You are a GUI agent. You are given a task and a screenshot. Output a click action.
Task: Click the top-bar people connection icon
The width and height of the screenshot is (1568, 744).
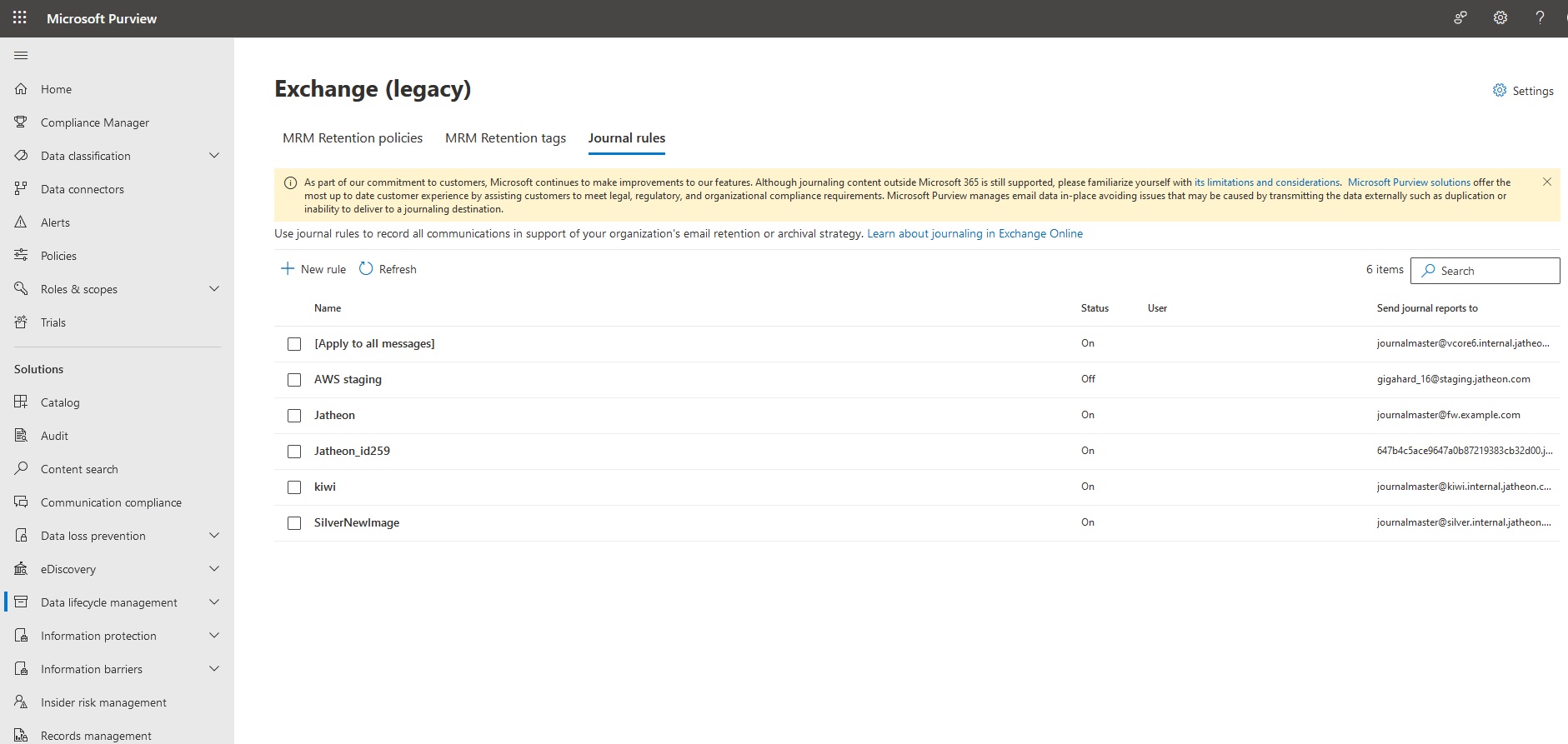[1460, 17]
